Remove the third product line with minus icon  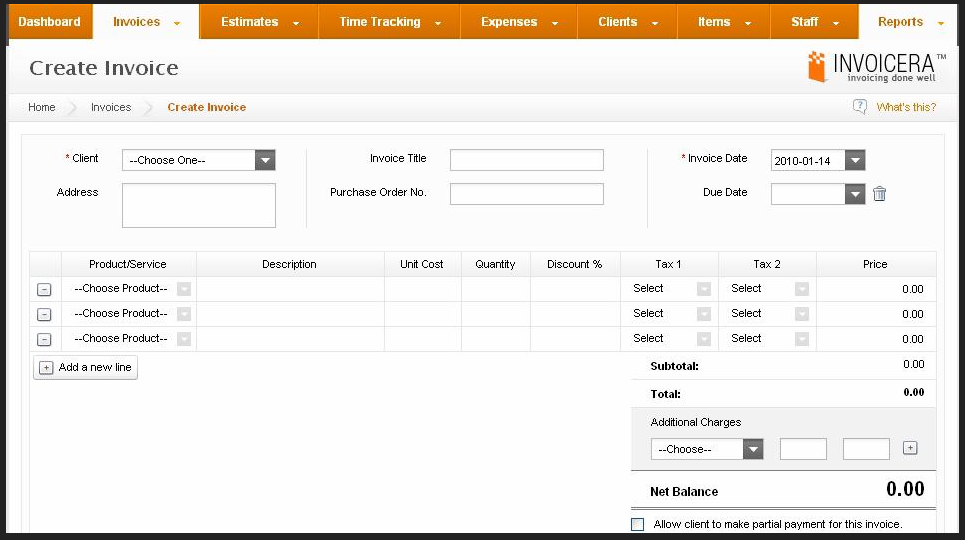tap(44, 339)
